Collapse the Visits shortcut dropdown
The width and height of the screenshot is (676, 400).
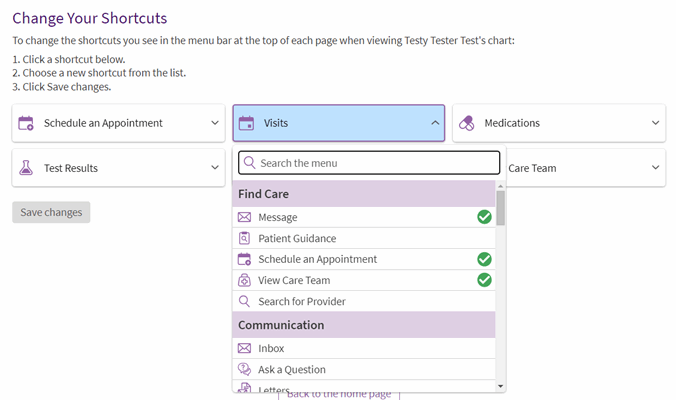point(435,123)
